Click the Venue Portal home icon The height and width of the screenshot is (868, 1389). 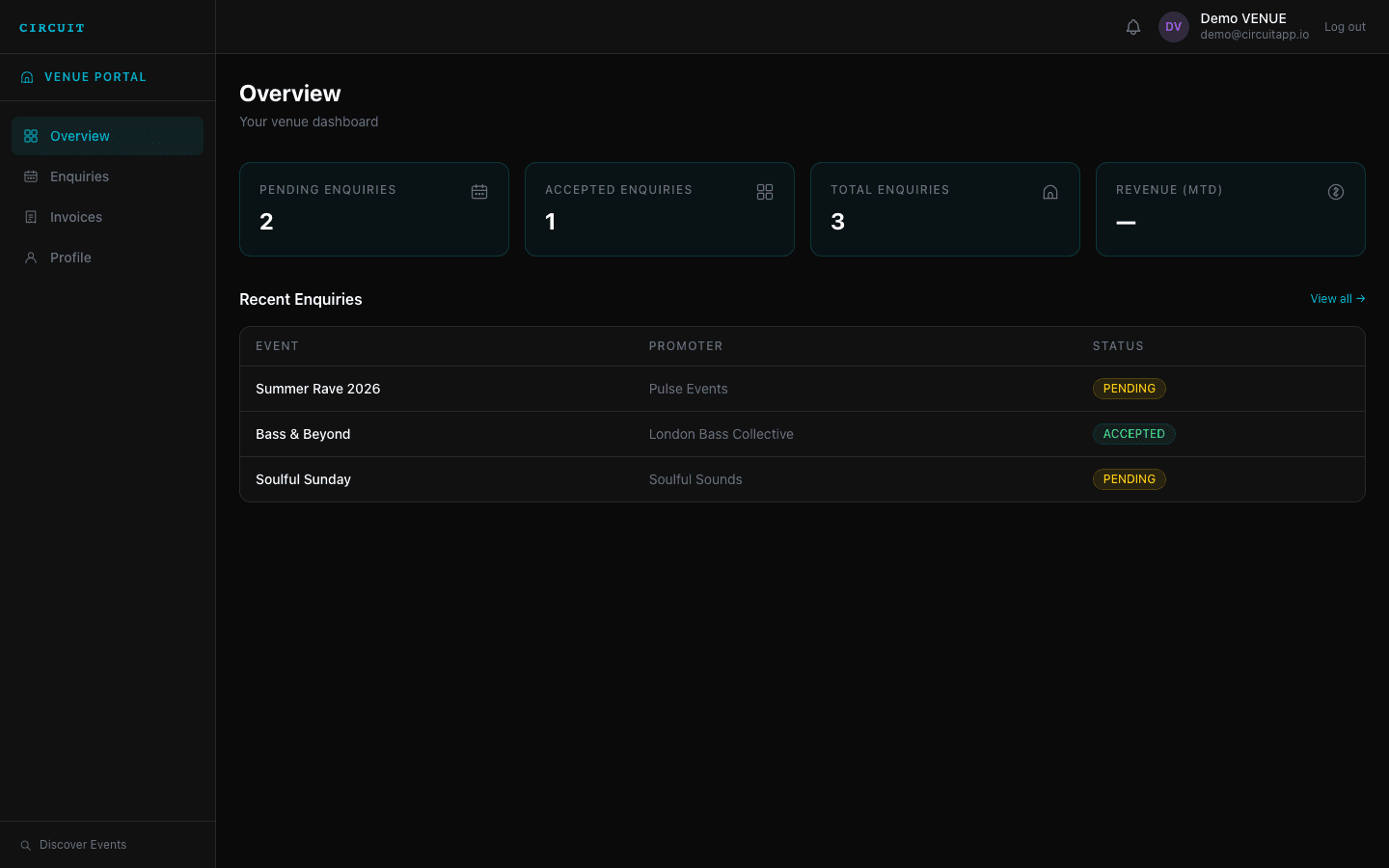tap(27, 77)
